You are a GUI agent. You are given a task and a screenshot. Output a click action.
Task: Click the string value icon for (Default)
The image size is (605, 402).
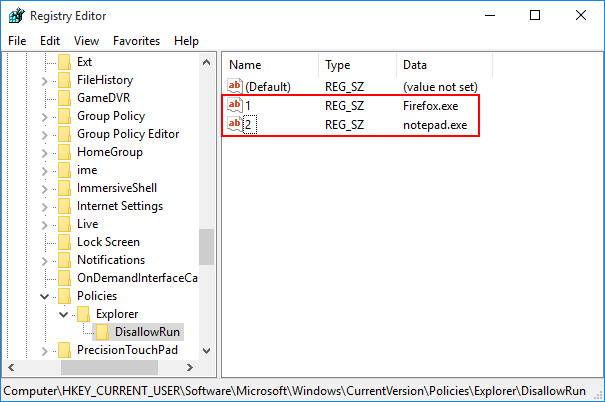[x=235, y=87]
